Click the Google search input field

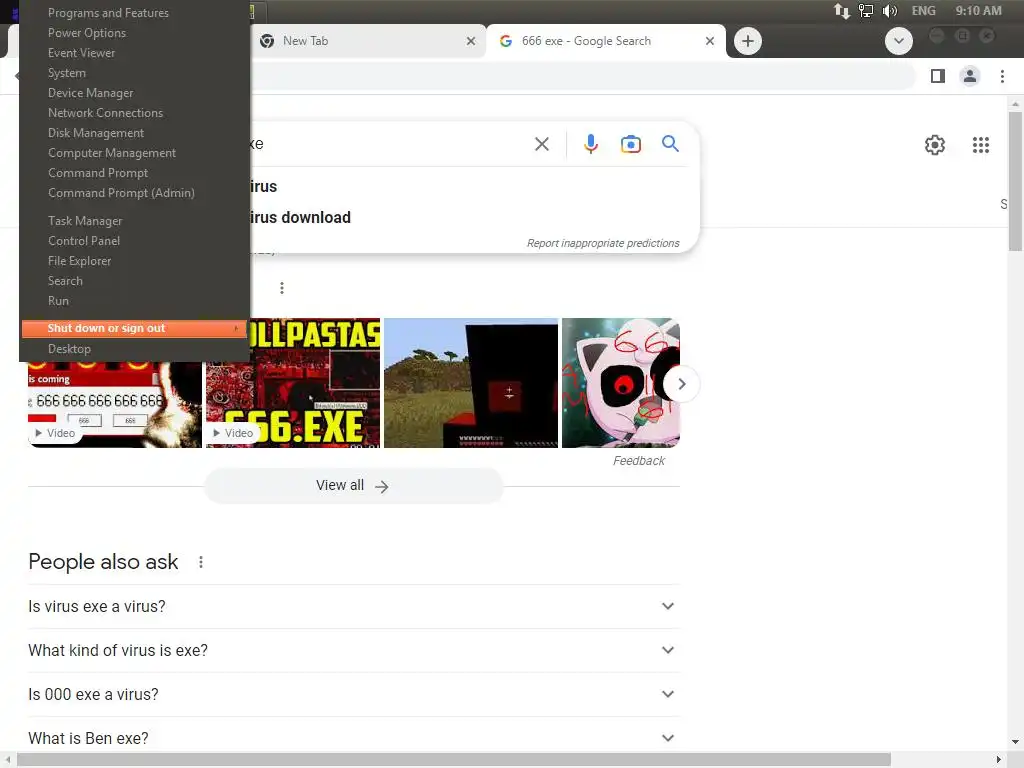coord(389,144)
